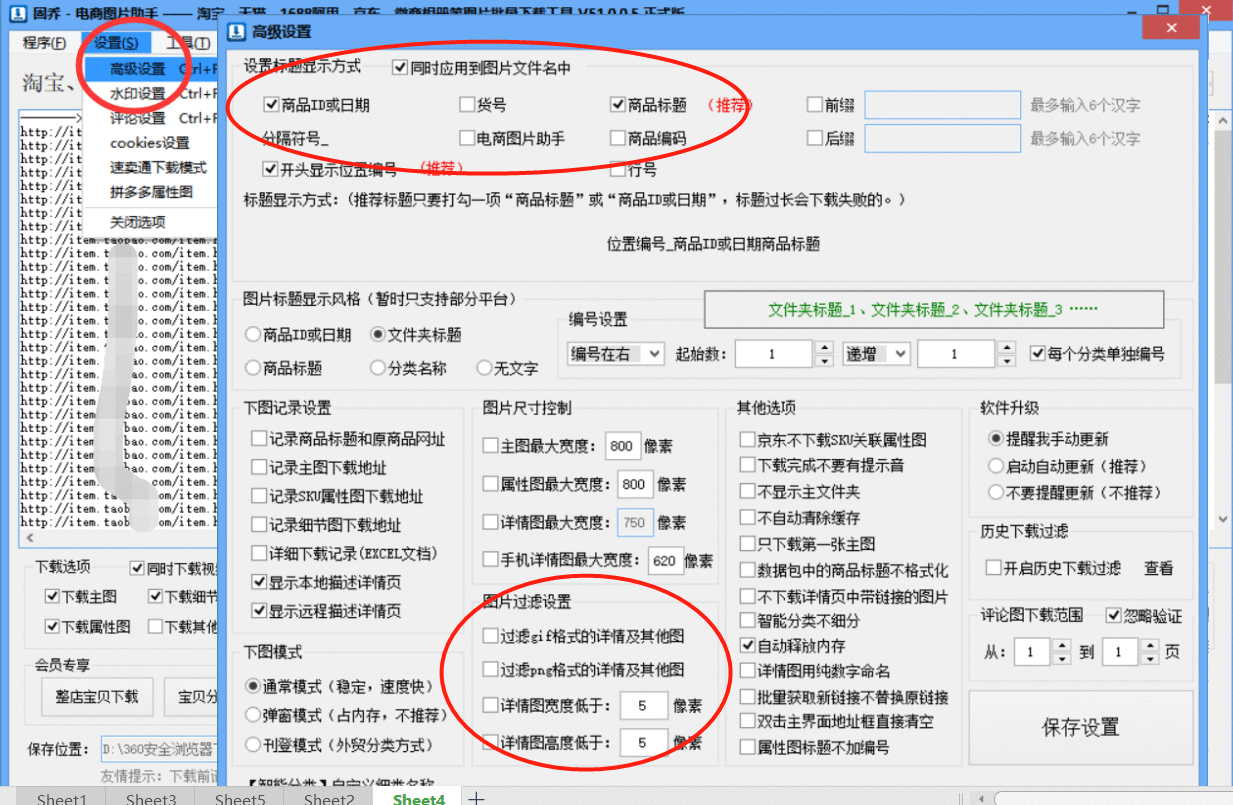
Task: Tick the 商品编码 checkbox
Action: [x=648, y=138]
